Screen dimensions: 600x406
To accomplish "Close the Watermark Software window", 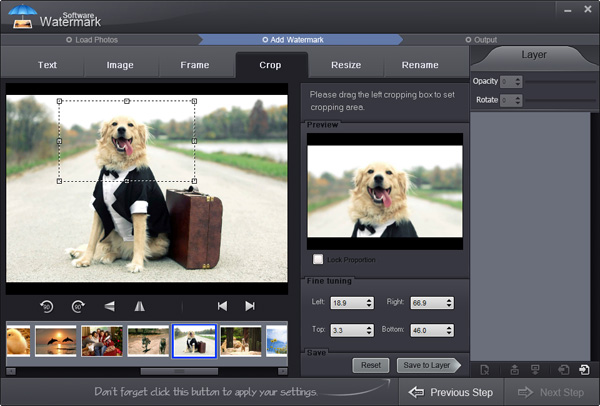I will pos(588,9).
